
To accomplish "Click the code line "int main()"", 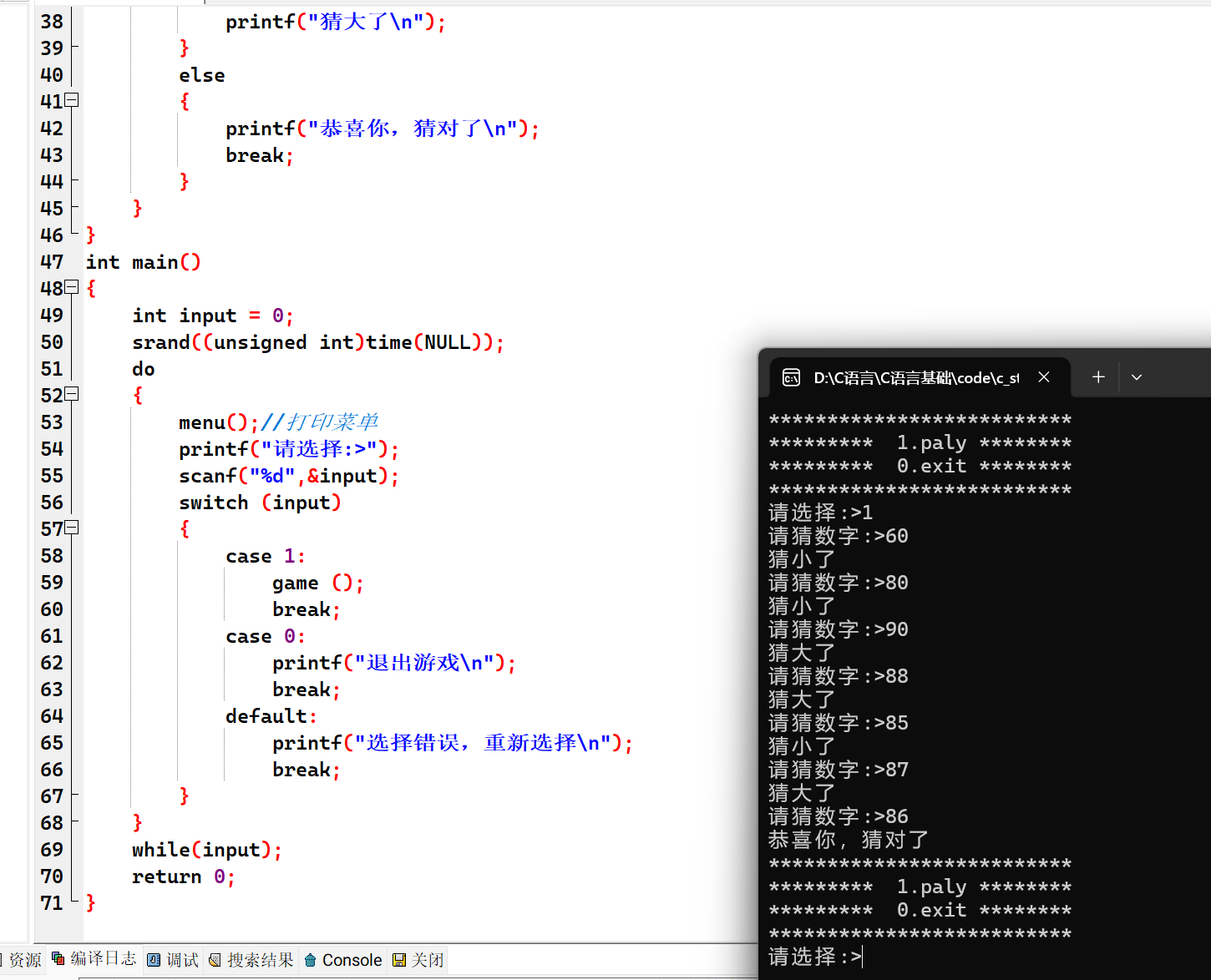I will (143, 262).
